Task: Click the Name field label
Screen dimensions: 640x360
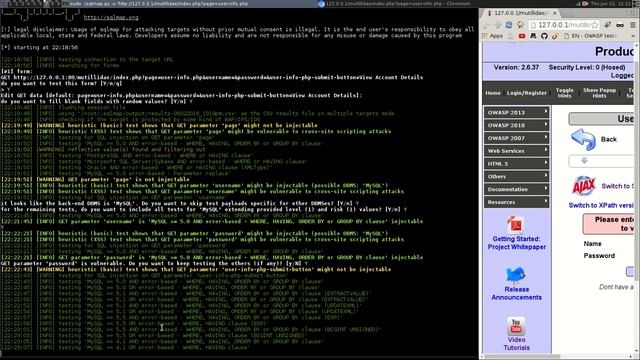Action: tap(592, 244)
